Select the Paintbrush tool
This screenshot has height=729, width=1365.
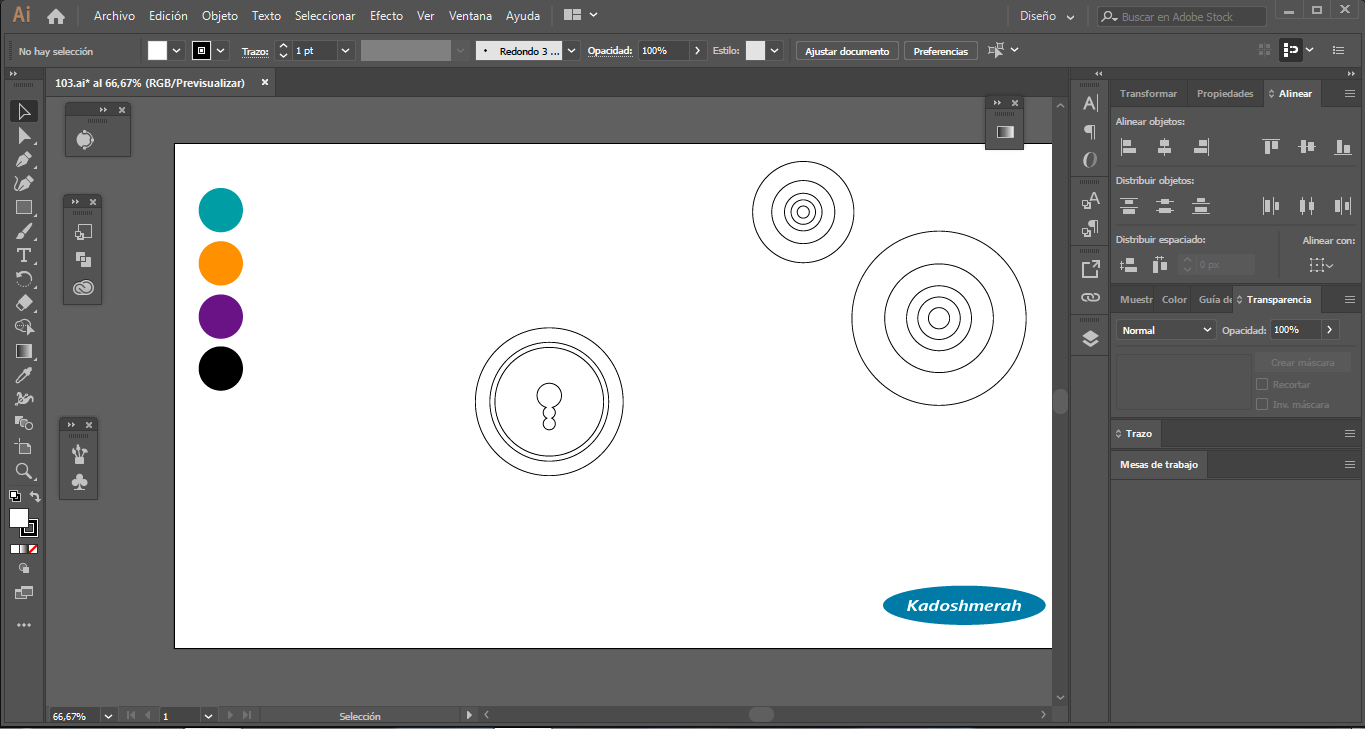coord(24,231)
